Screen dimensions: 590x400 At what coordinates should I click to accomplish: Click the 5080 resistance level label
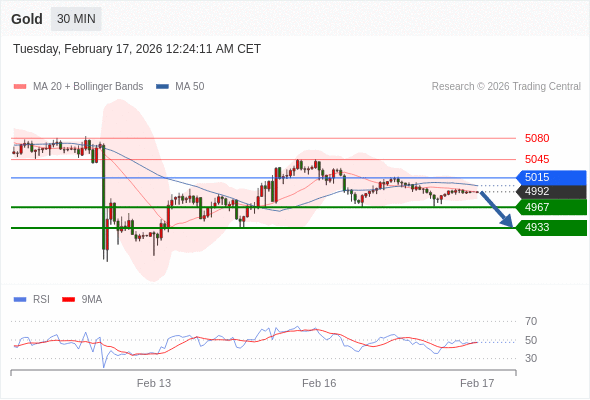(537, 138)
